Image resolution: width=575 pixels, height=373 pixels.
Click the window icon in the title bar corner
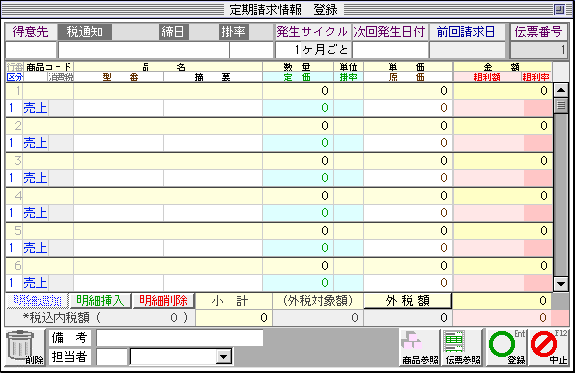coord(559,9)
